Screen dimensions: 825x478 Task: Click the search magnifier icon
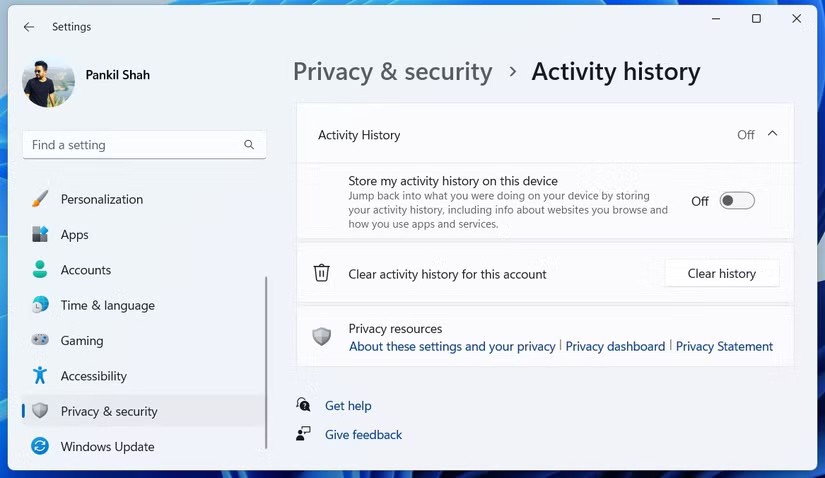tap(249, 145)
